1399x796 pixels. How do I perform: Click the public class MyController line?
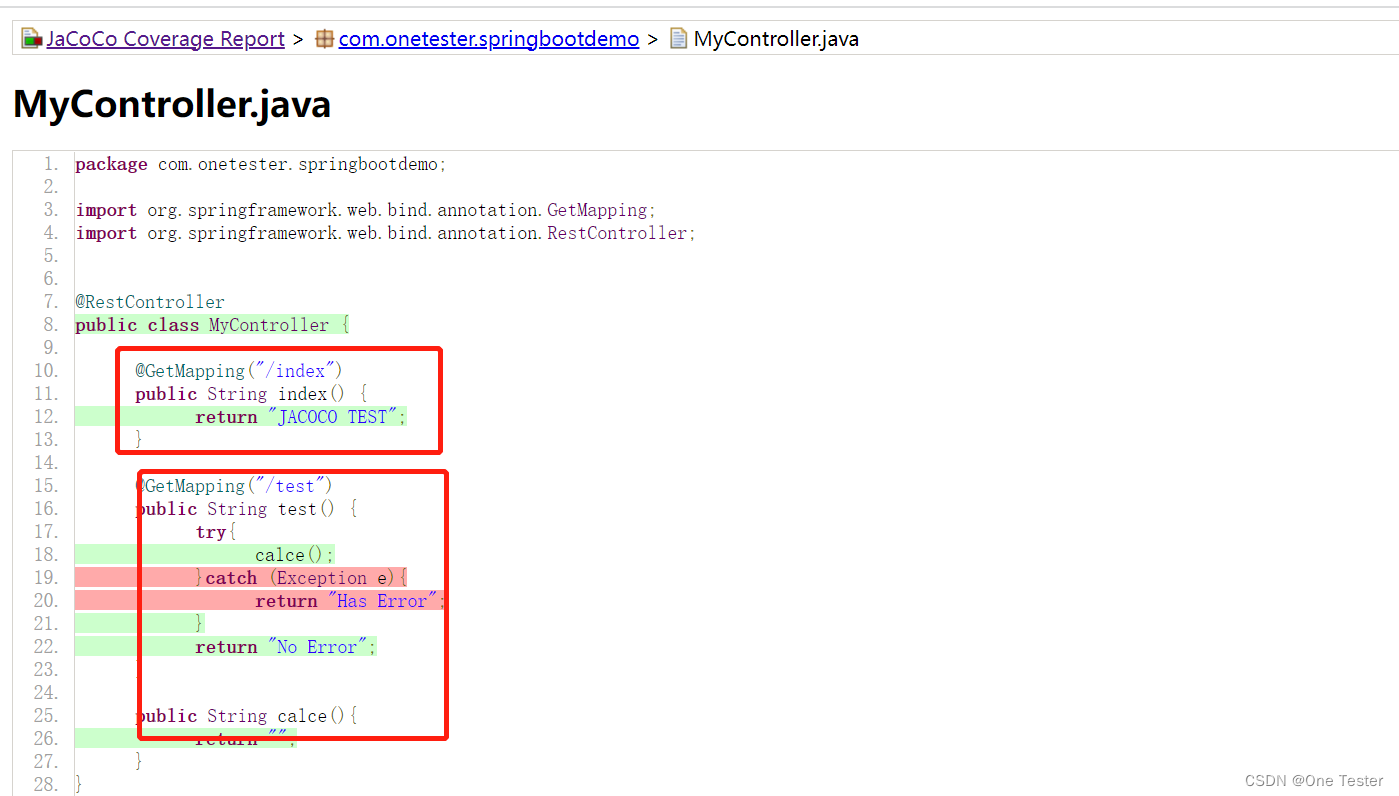tap(212, 325)
